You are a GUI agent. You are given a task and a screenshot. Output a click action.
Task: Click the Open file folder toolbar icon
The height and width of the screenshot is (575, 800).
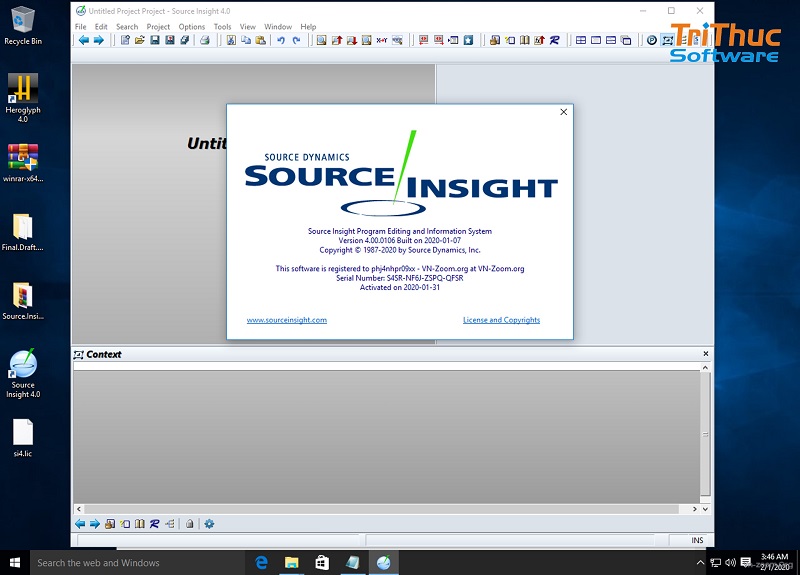[140, 40]
